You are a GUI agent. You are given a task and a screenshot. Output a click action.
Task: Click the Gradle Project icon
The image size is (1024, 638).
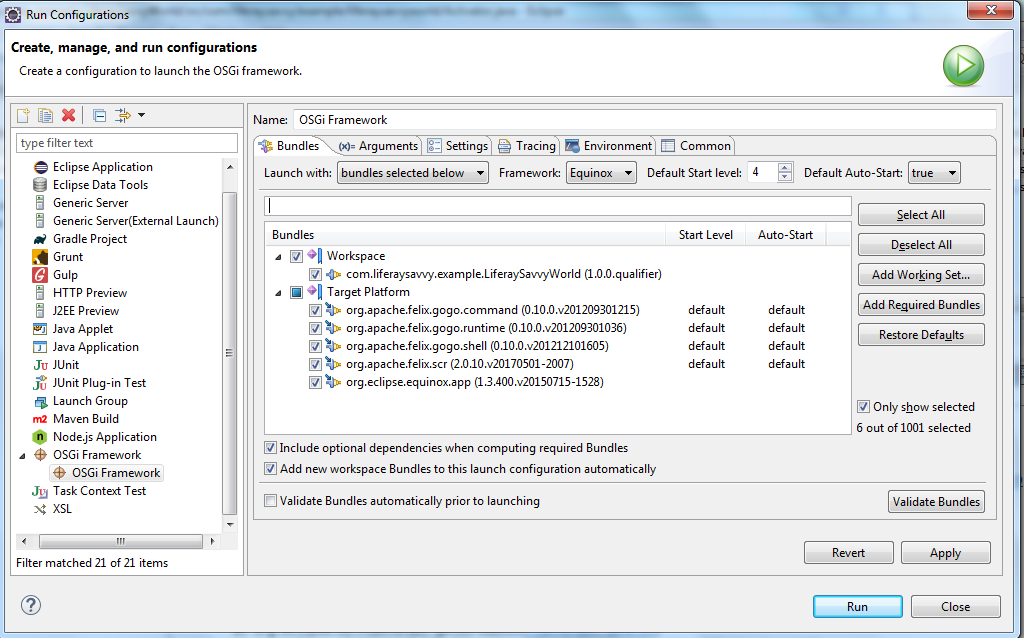[x=40, y=239]
